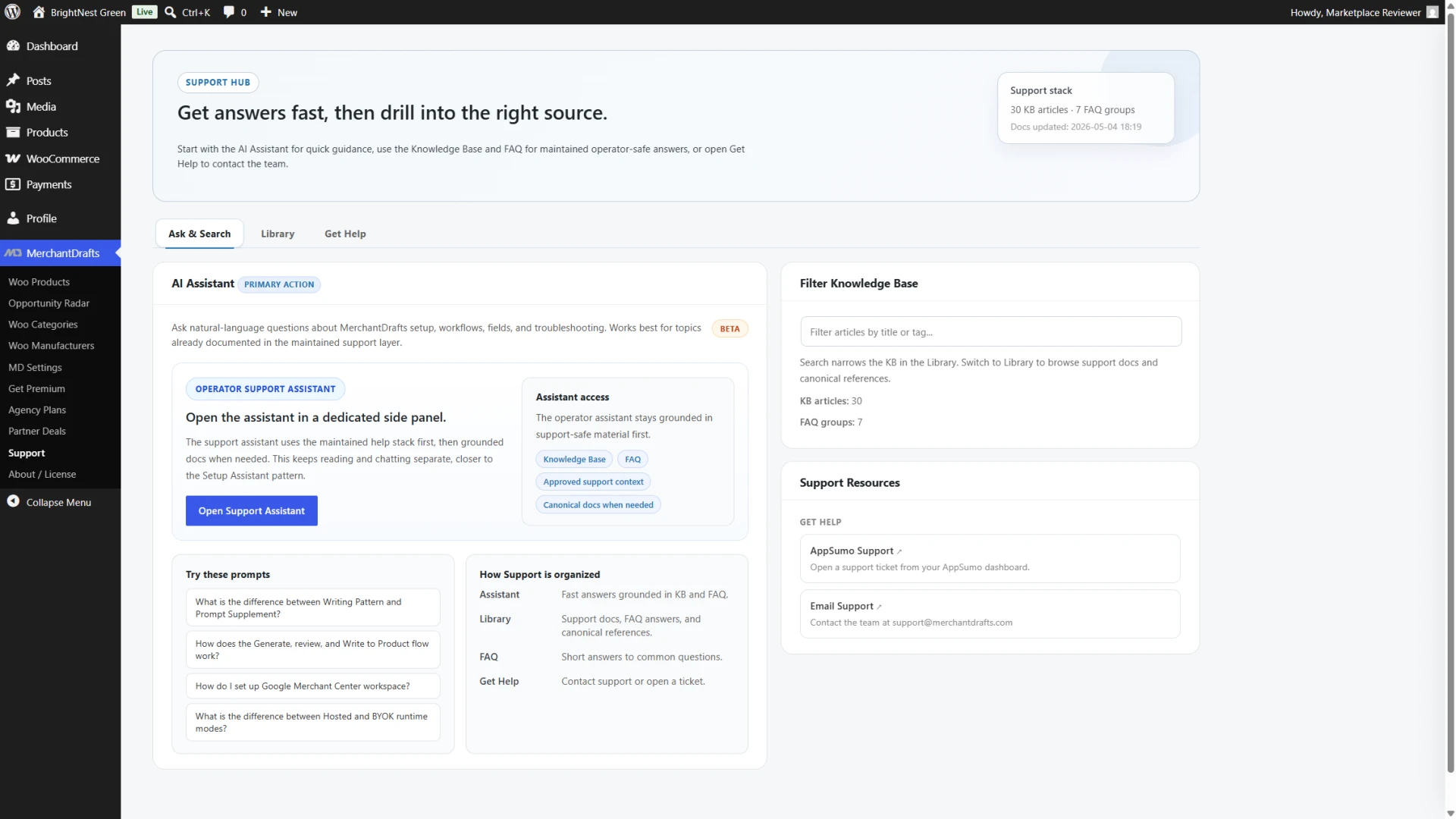Click the Profile person icon
Screen dimensions: 1456x819
pos(13,218)
